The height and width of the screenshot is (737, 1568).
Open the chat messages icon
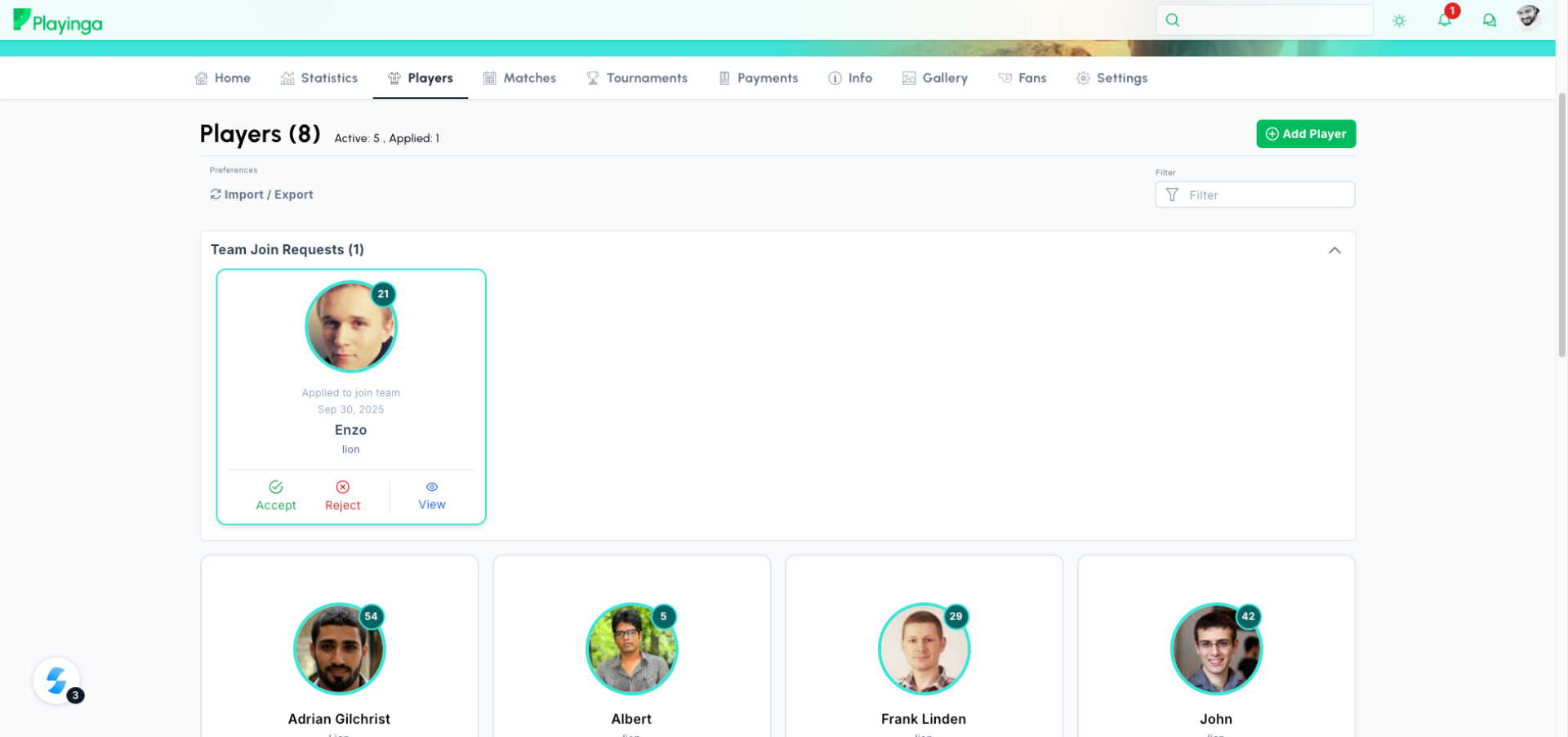tap(1489, 20)
